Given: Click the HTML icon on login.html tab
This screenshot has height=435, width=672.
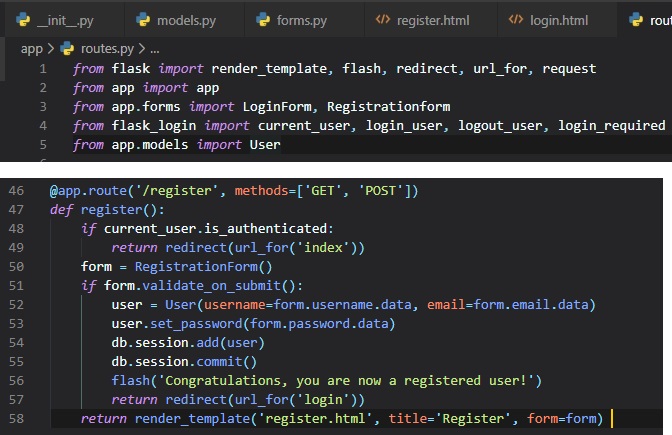Looking at the screenshot, I should tap(516, 19).
